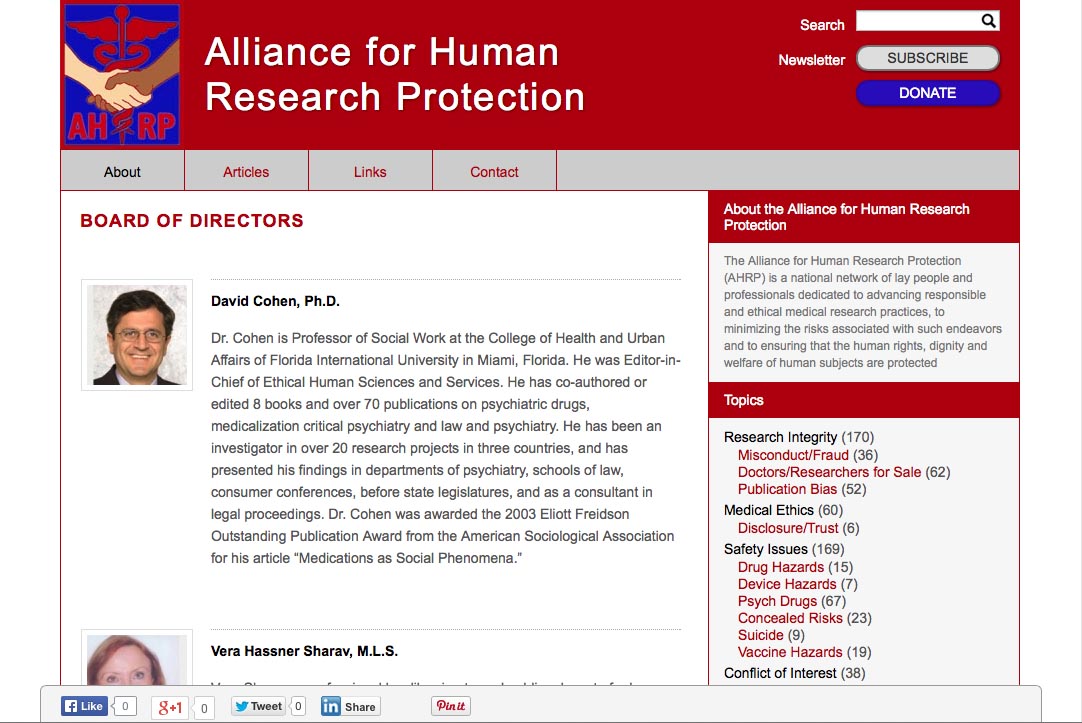
Task: Click the Board of Directors heading
Action: [192, 221]
